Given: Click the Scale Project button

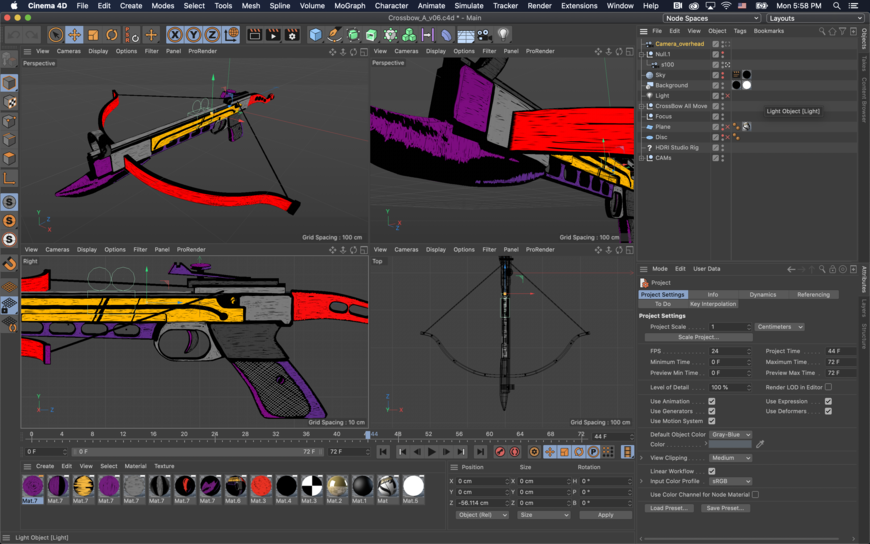Looking at the screenshot, I should pos(698,337).
